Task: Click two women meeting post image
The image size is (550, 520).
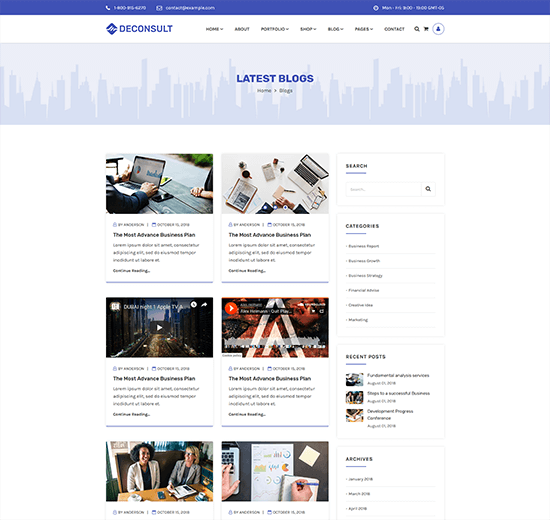Action: coord(159,471)
